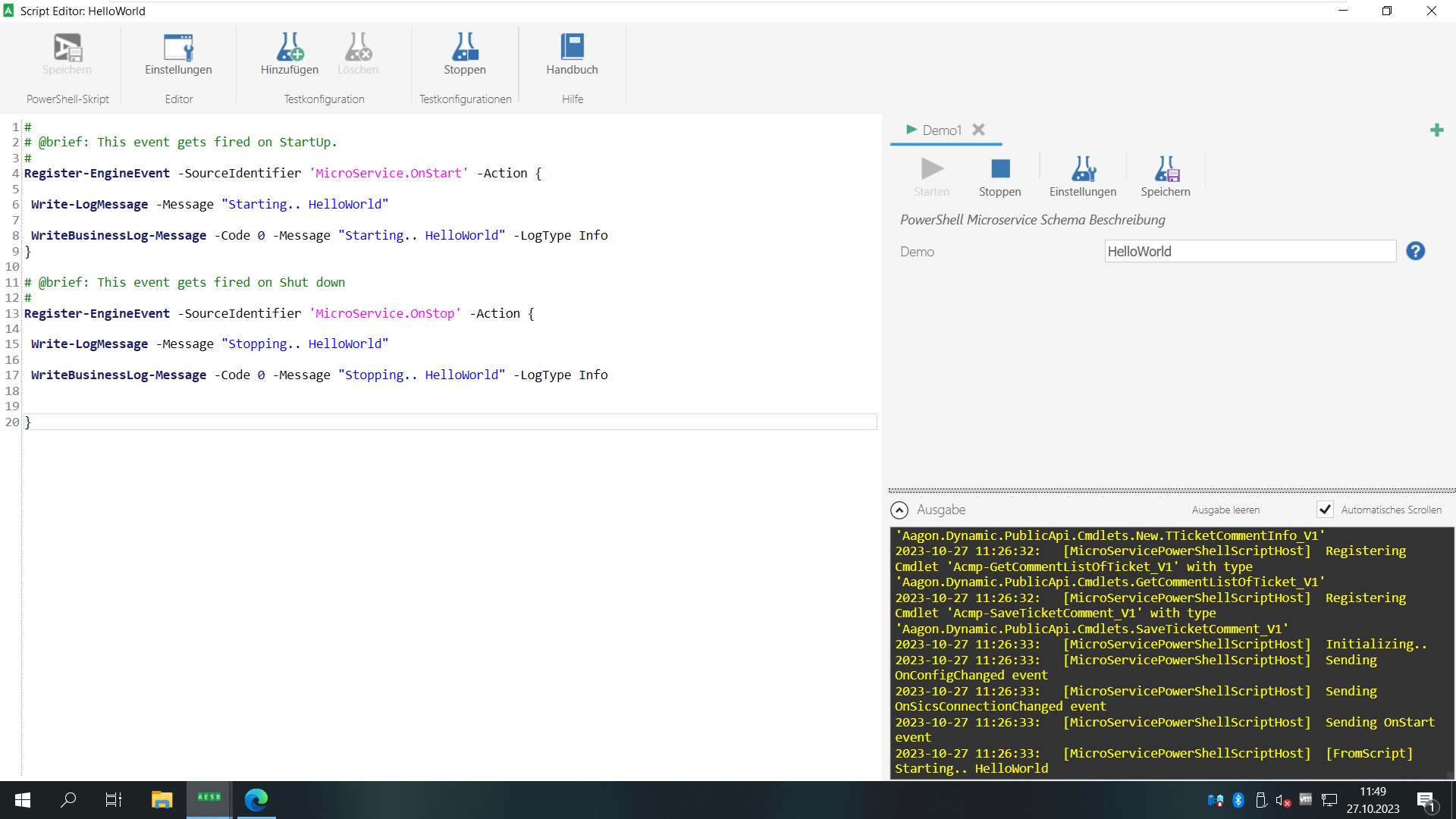Open File Explorer from taskbar
Viewport: 1456px width, 819px height.
[162, 799]
